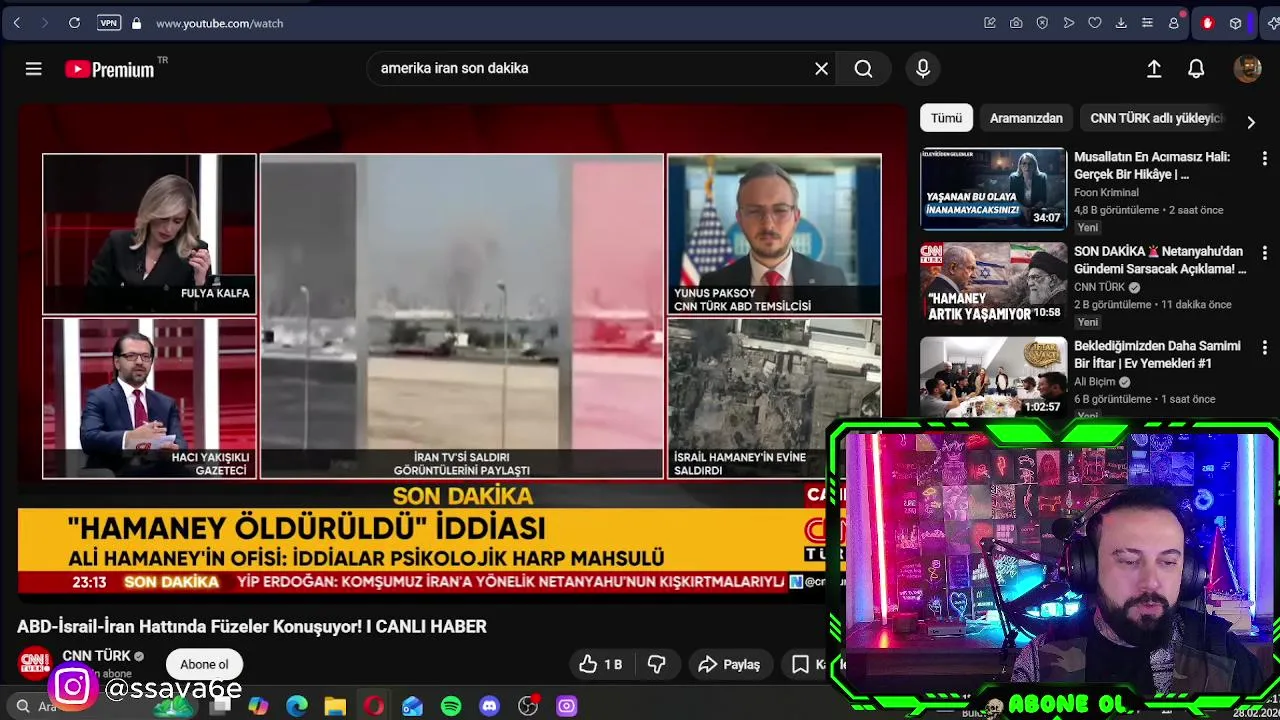Open File Explorer from the taskbar
1280x720 pixels.
tap(335, 706)
